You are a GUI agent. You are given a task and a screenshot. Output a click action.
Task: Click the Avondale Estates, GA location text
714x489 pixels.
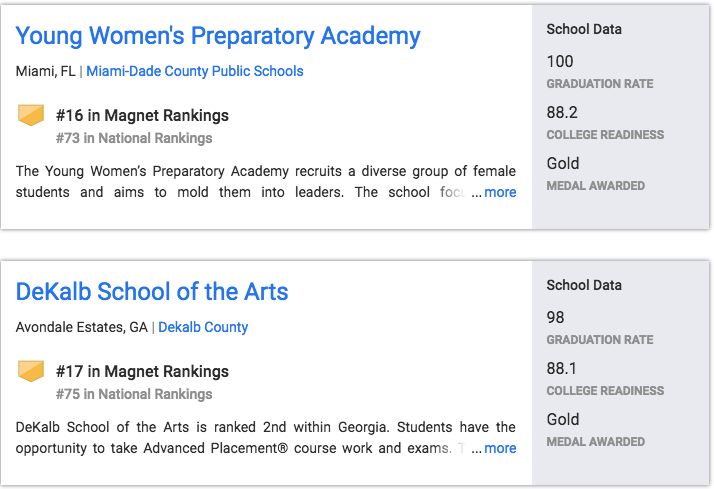(x=80, y=327)
